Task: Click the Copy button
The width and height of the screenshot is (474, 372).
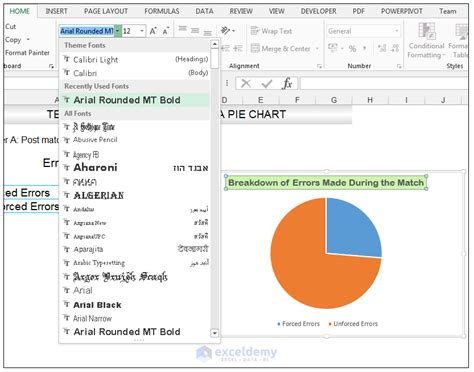Action: (13, 39)
